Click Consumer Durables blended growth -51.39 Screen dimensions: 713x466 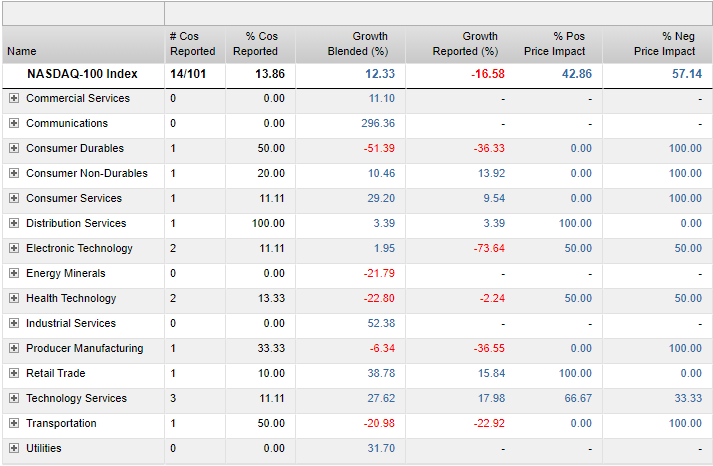pos(379,148)
